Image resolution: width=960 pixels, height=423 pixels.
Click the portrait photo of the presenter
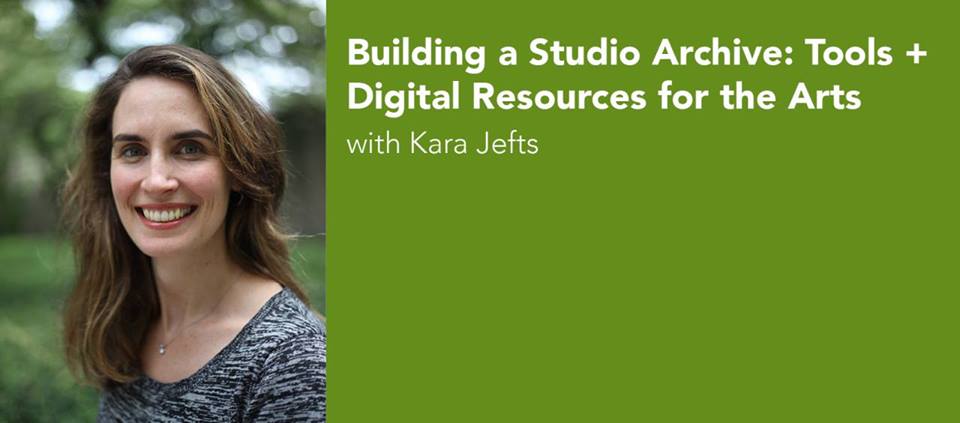coord(163,211)
